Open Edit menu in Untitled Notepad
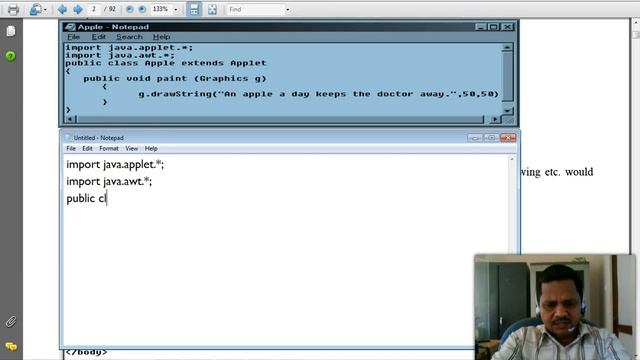640x360 pixels. 87,149
